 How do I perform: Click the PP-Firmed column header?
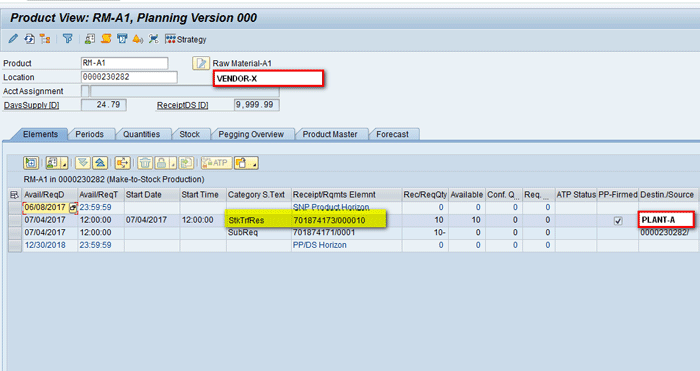point(618,195)
